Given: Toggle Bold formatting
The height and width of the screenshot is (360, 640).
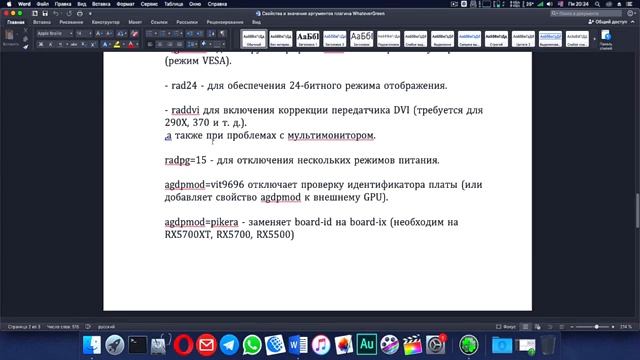Looking at the screenshot, I should pos(40,44).
